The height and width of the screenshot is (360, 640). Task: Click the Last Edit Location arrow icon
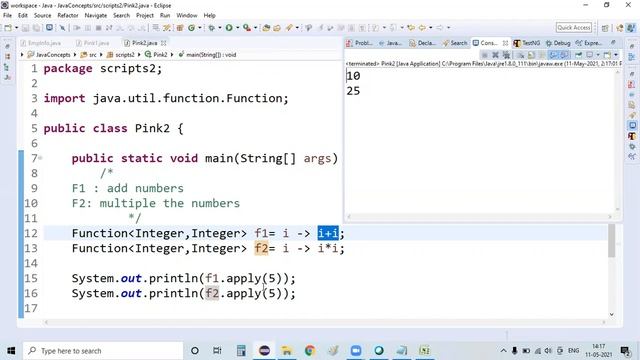(x=411, y=28)
